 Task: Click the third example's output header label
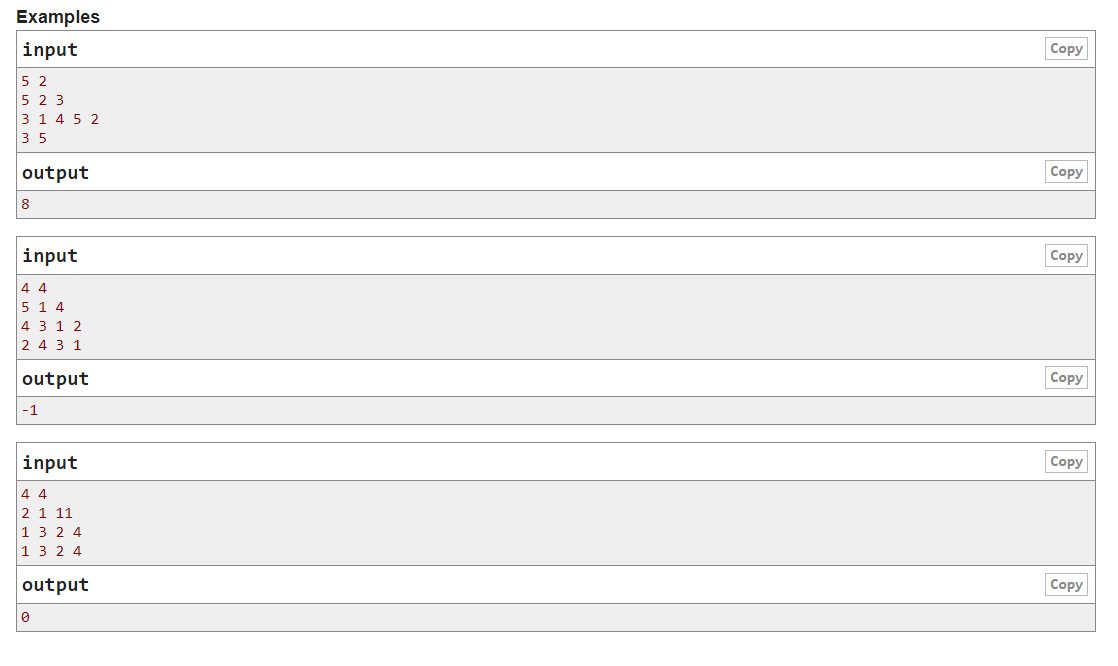click(x=56, y=585)
